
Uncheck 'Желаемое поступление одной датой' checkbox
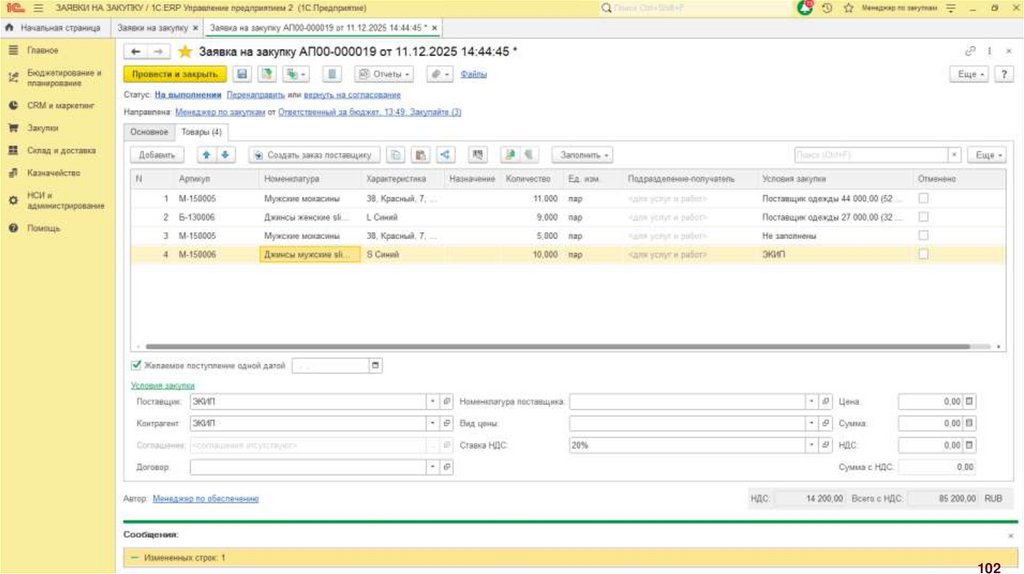point(136,366)
